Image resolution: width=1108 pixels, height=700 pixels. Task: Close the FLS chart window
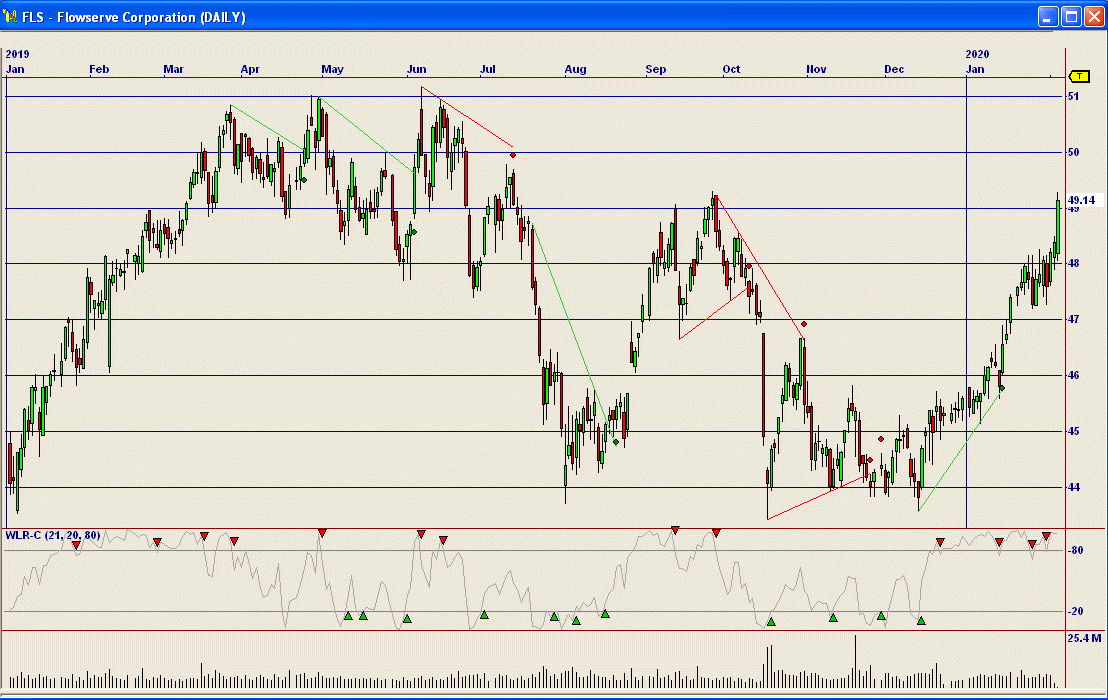click(x=1094, y=16)
